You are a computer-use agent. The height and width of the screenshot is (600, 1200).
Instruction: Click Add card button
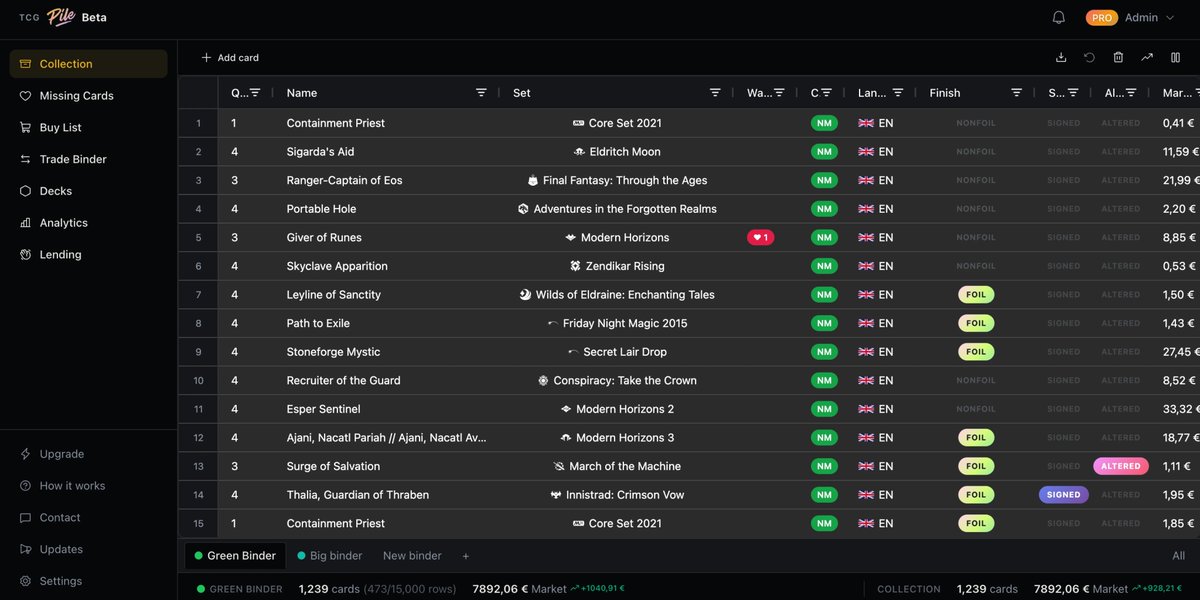[x=230, y=57]
